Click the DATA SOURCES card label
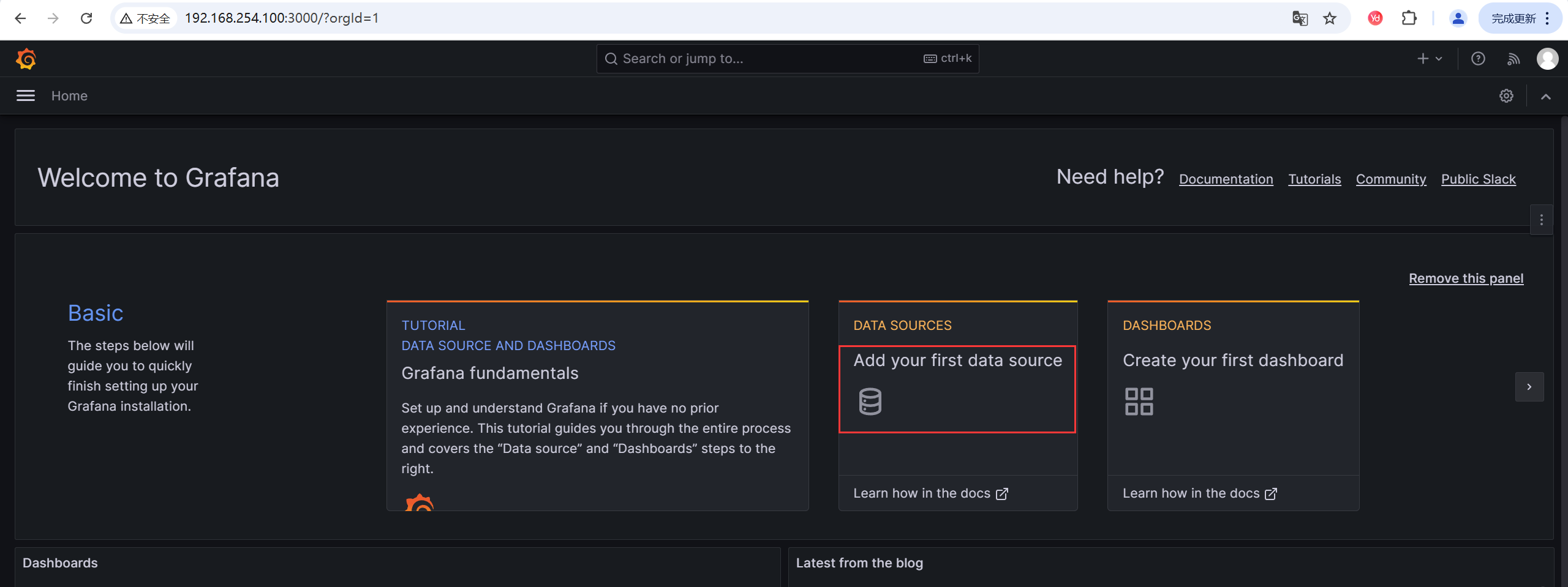The height and width of the screenshot is (587, 1568). (902, 325)
